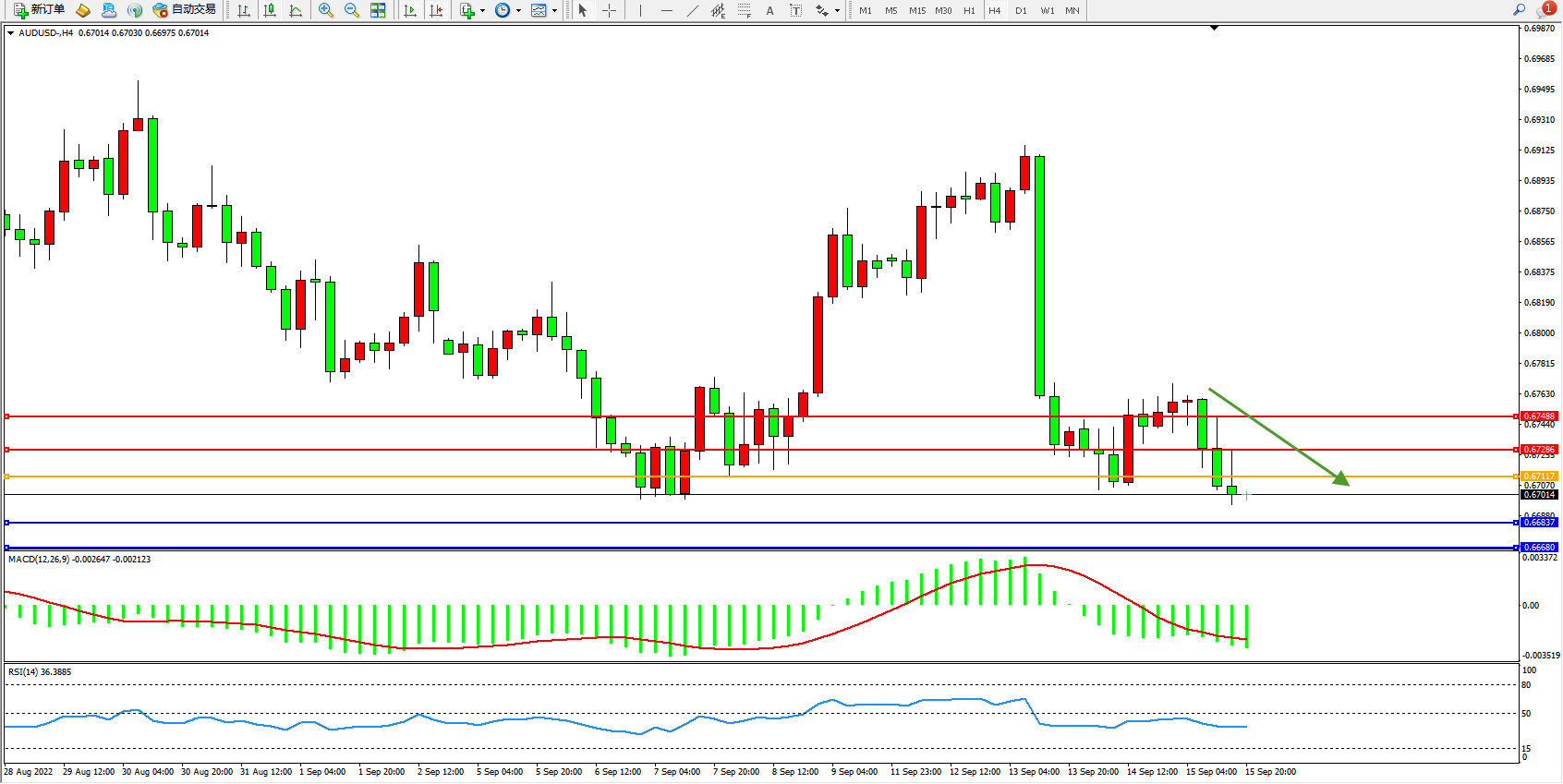Switch chart to bar chart mode
Screen dimensions: 1563x784
click(244, 10)
